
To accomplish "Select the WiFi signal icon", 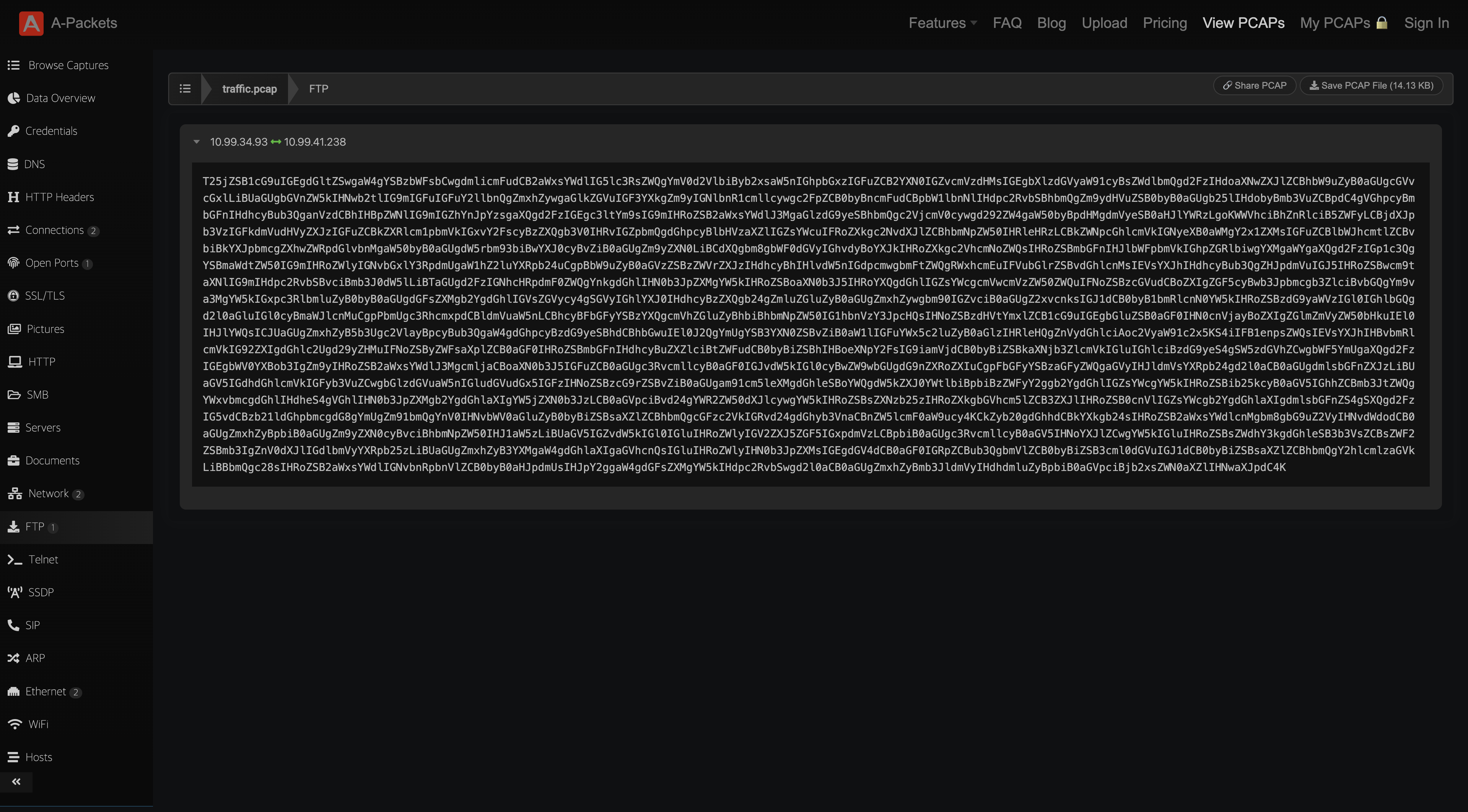I will point(15,724).
